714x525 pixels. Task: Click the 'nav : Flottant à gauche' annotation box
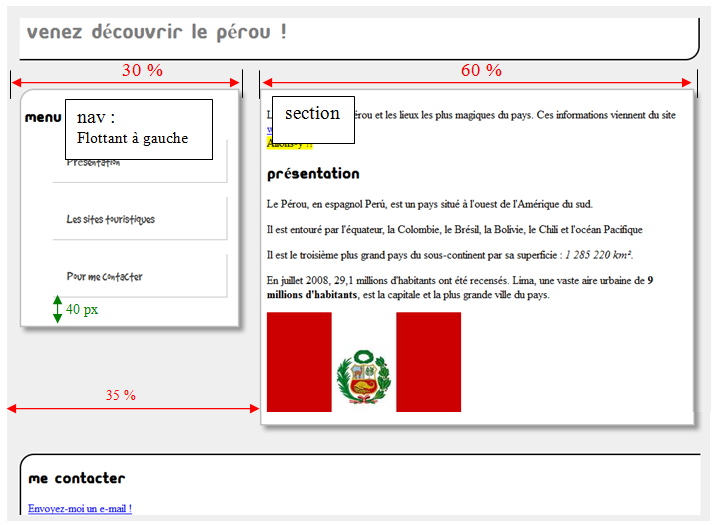(139, 129)
